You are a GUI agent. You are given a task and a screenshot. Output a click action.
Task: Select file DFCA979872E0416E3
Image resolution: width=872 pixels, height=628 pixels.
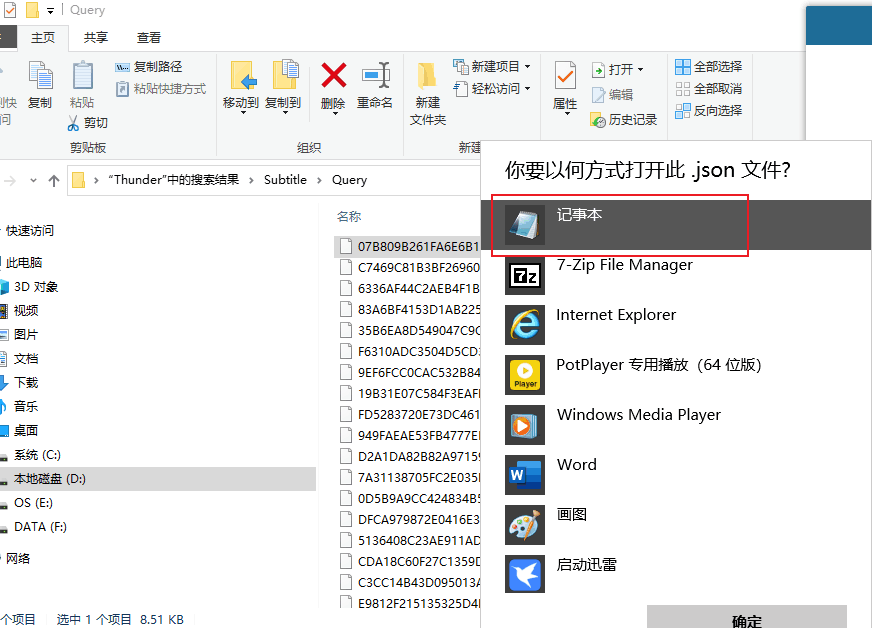[409, 520]
